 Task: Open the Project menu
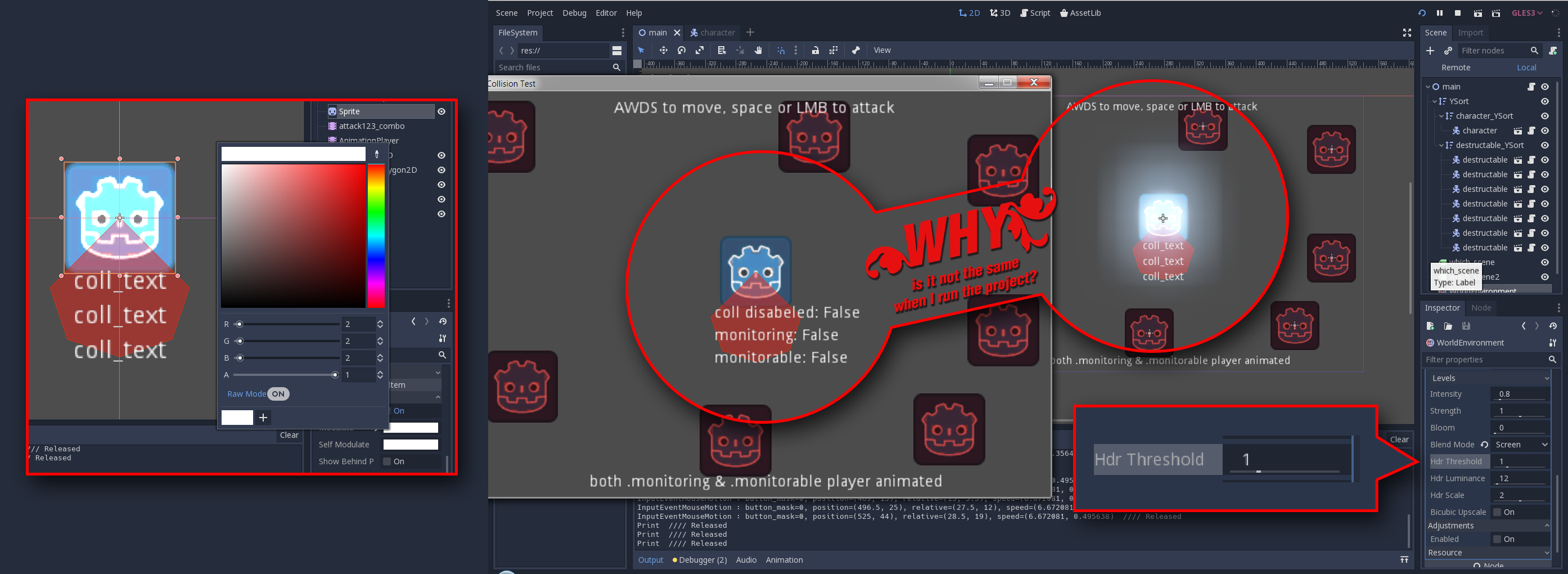point(539,12)
